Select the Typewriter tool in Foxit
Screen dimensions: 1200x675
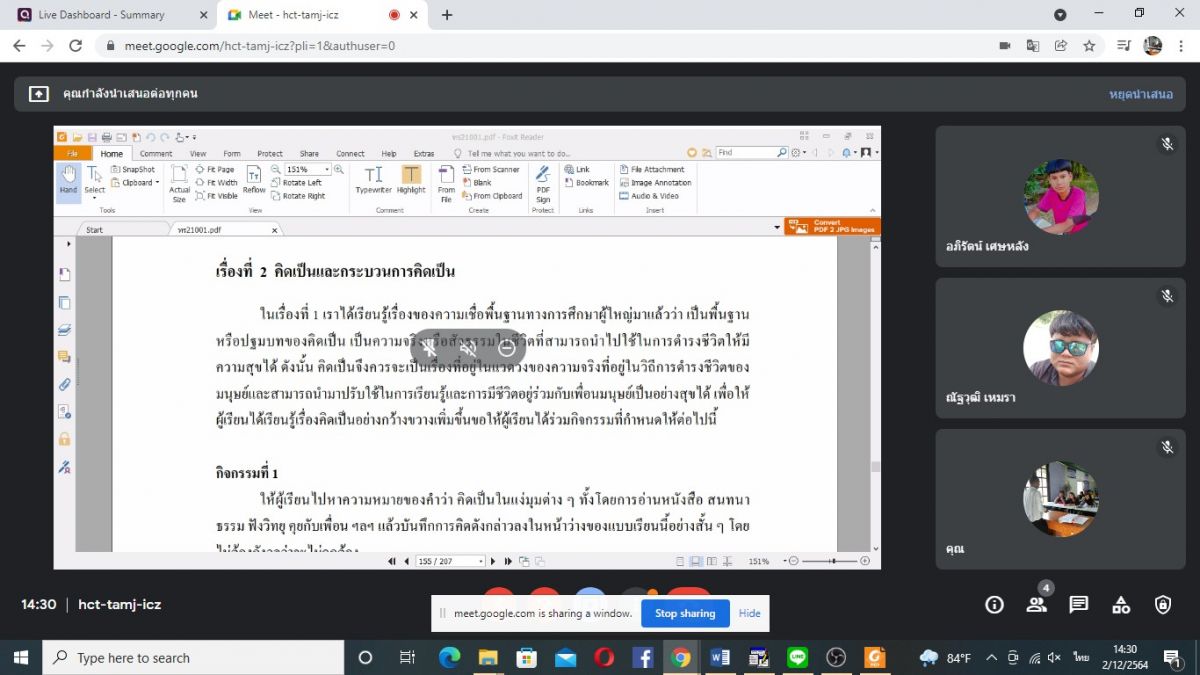(x=373, y=180)
